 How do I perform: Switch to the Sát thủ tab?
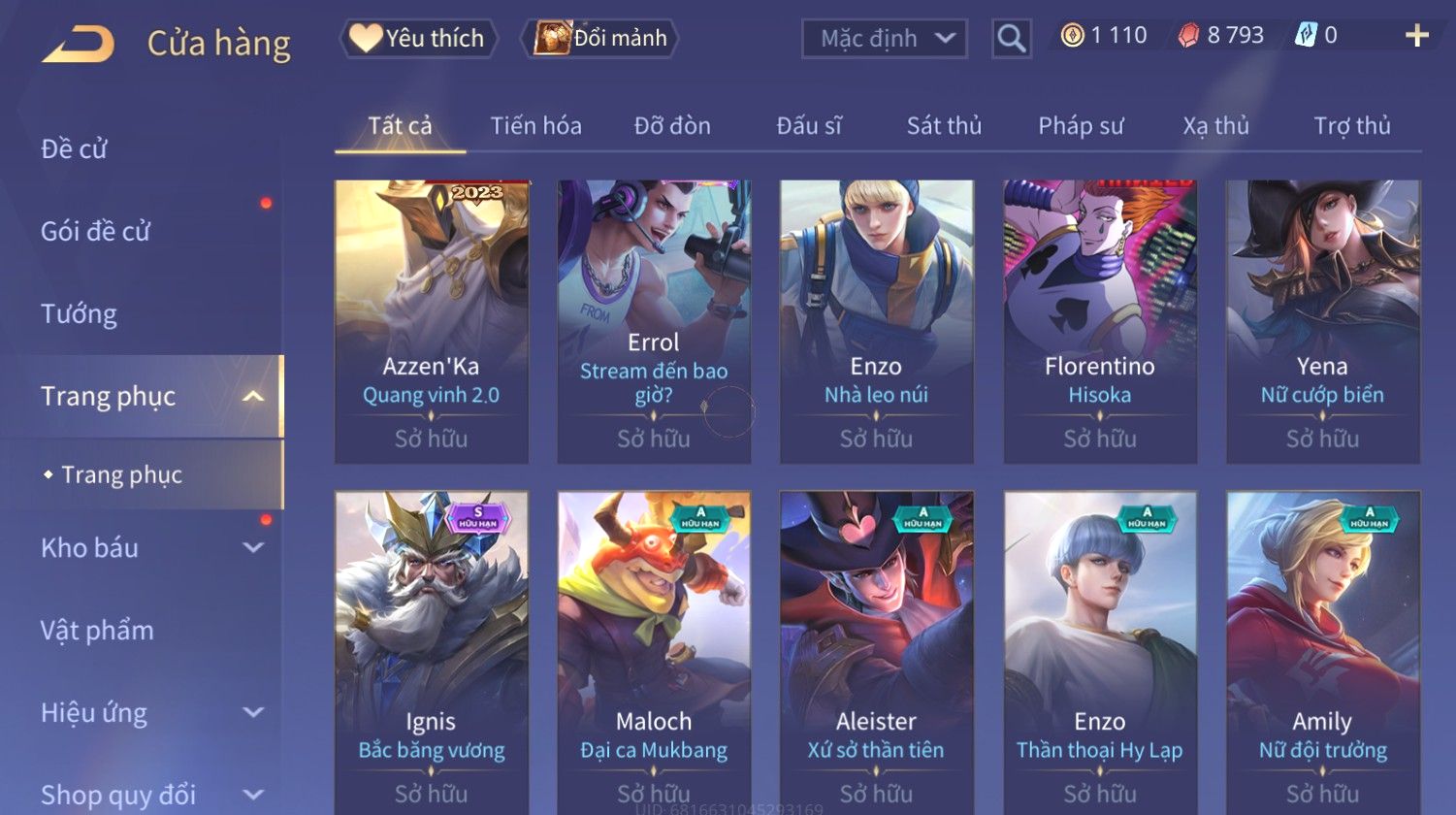(x=944, y=126)
